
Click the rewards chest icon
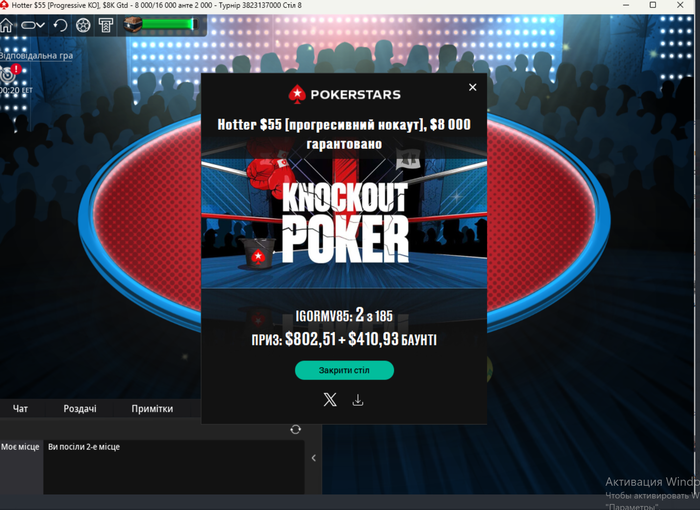click(133, 24)
